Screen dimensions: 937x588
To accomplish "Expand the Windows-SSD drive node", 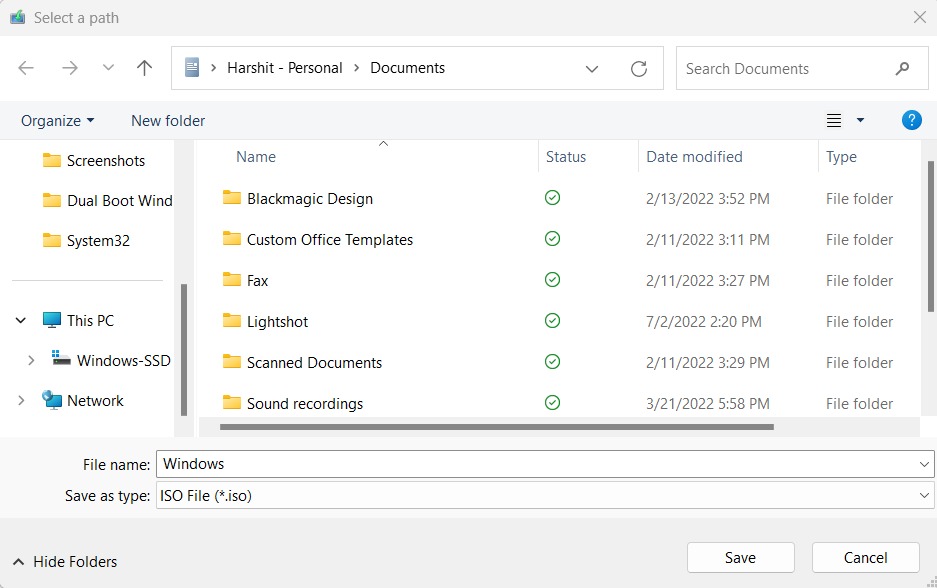I will [x=31, y=361].
